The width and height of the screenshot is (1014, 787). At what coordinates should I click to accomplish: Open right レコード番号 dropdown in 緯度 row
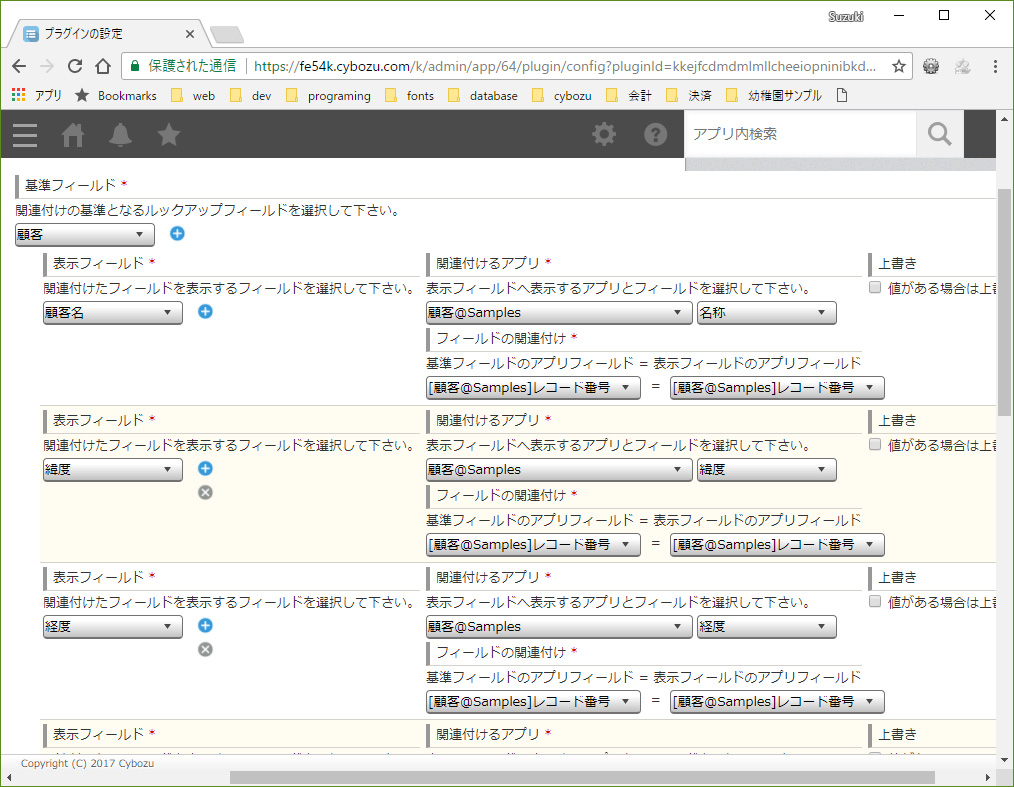(777, 545)
